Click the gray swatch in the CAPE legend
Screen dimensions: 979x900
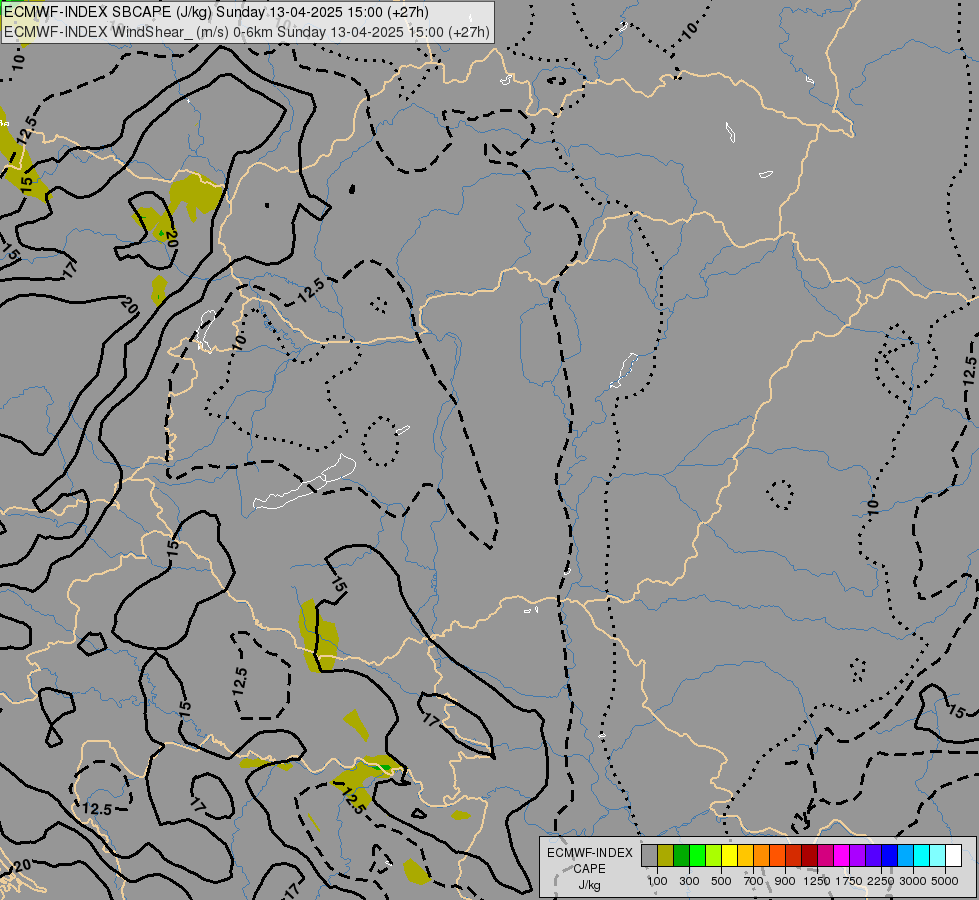pos(649,855)
